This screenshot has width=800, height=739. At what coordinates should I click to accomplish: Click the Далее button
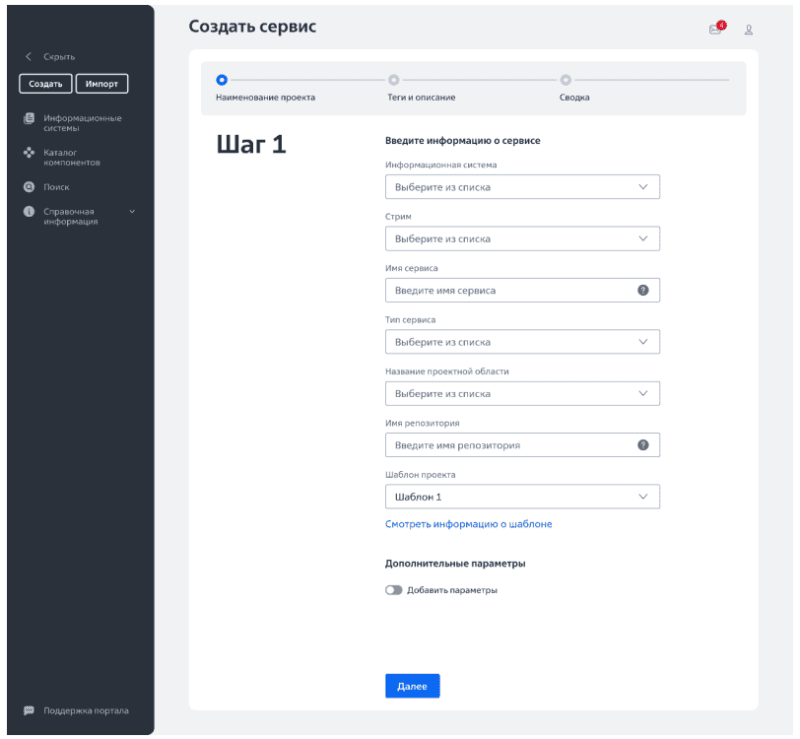(412, 685)
